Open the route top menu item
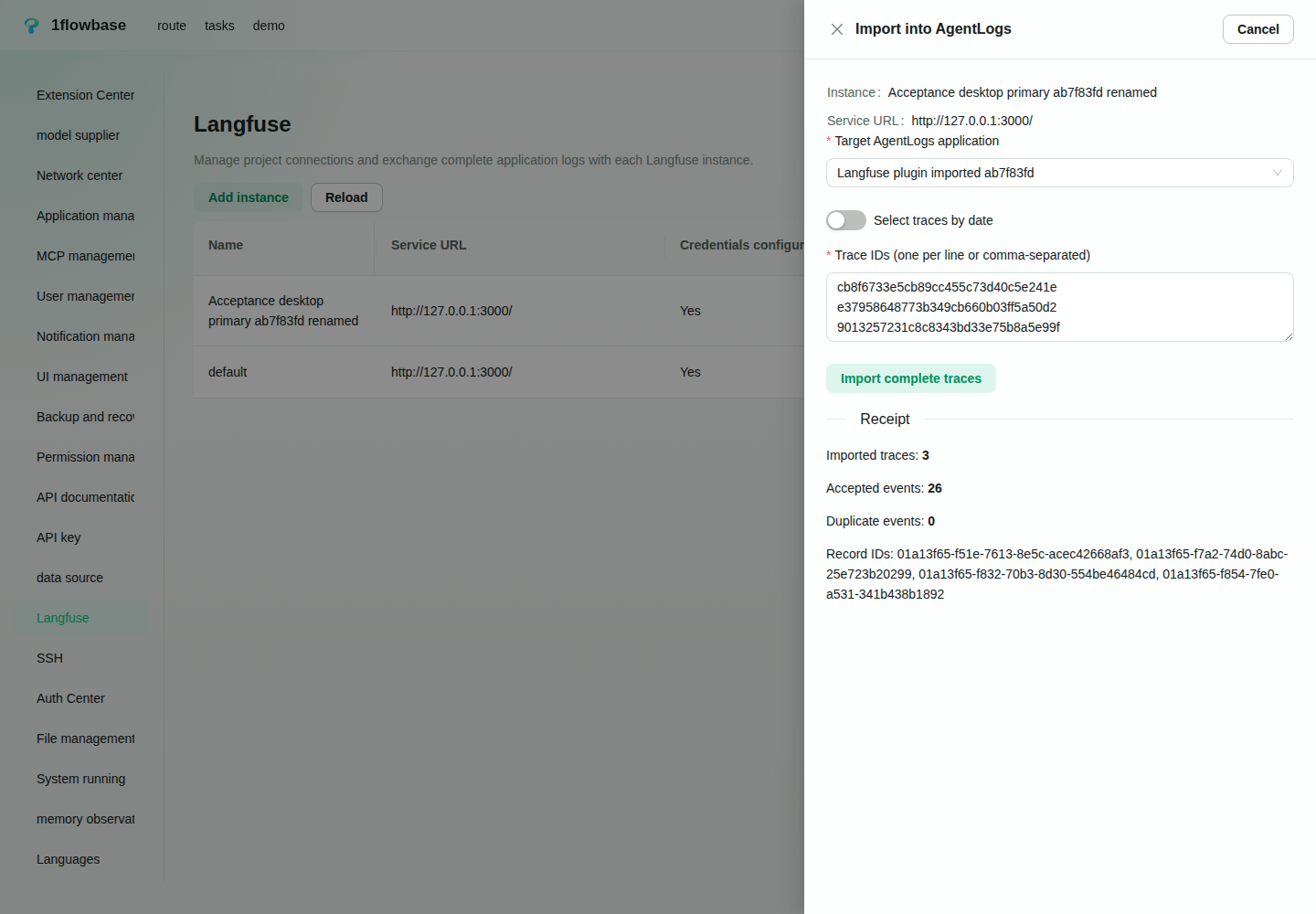 [x=172, y=26]
